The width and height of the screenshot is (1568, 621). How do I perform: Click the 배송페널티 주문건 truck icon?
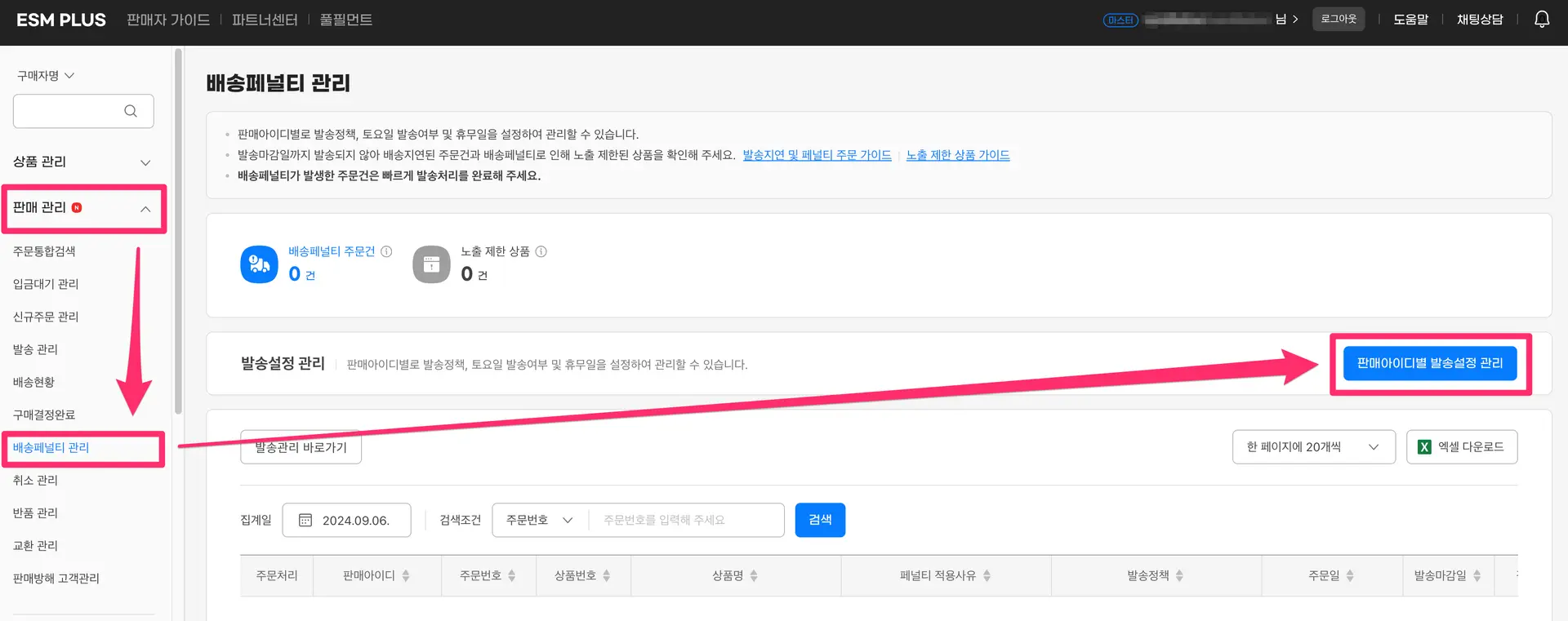click(259, 264)
